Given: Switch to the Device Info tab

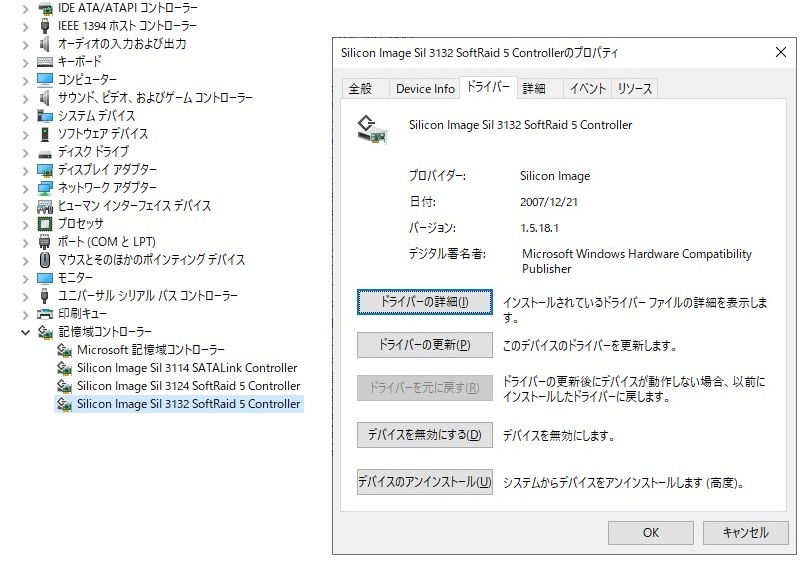Looking at the screenshot, I should (x=425, y=89).
